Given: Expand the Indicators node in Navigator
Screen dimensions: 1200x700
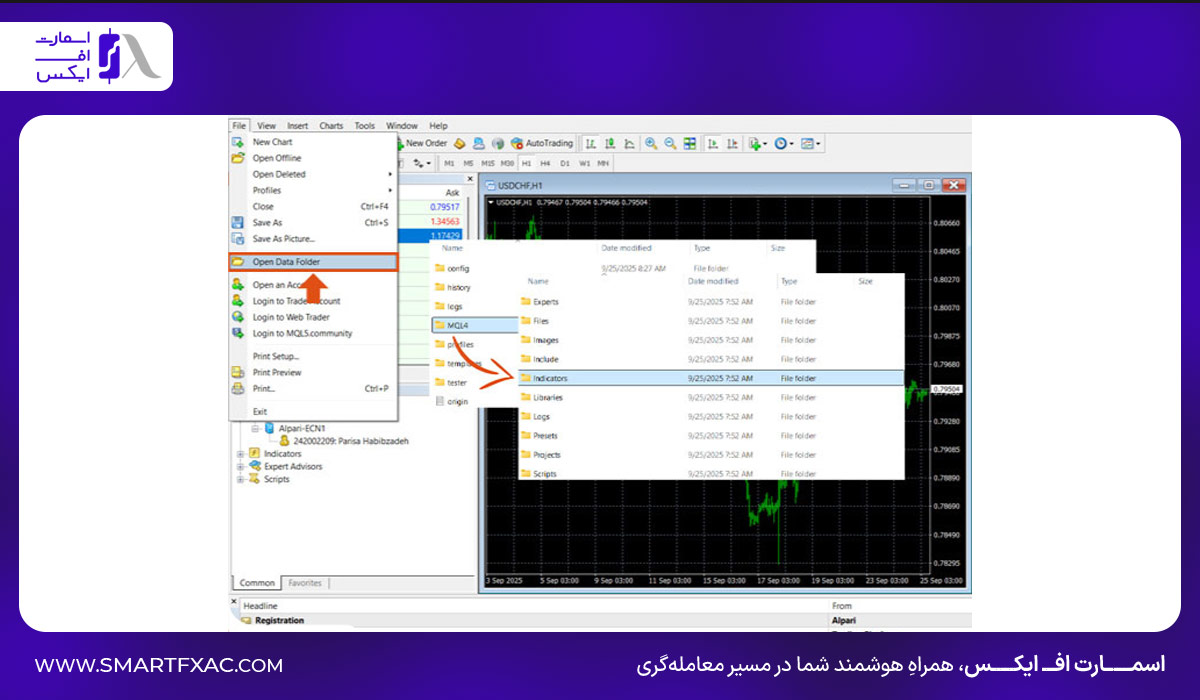Looking at the screenshot, I should coord(240,453).
